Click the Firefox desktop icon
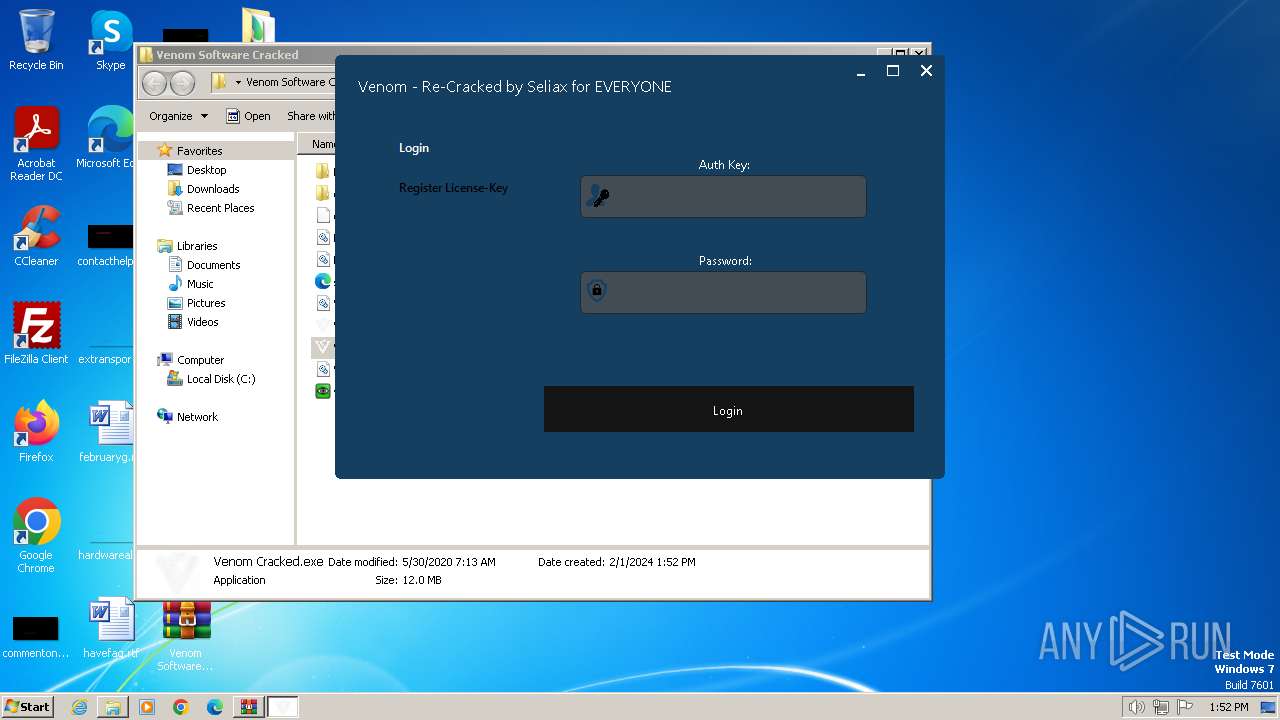 tap(36, 432)
